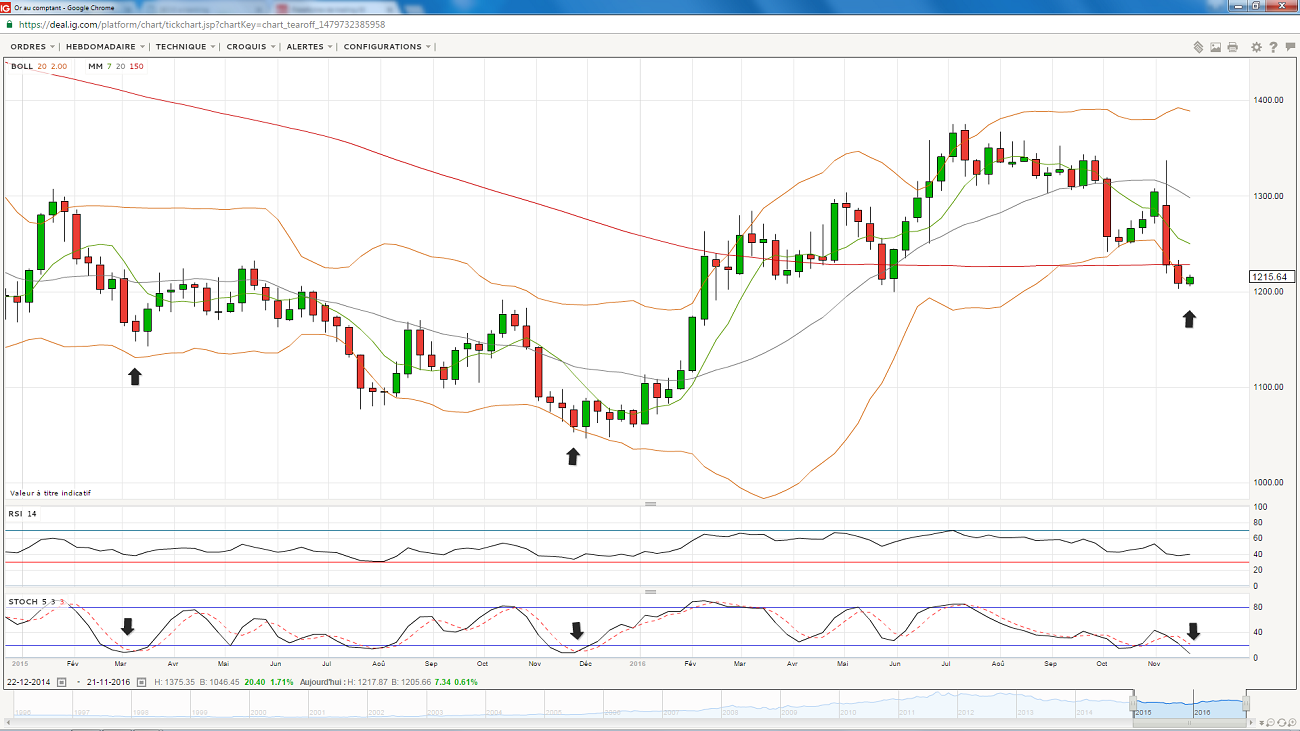This screenshot has height=731, width=1300.
Task: Print the chart
Action: [x=1232, y=47]
